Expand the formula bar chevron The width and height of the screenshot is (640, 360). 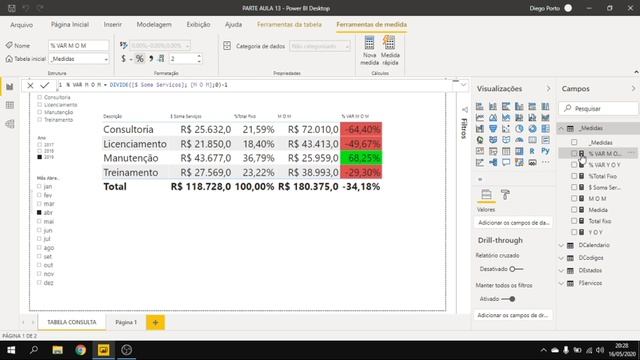[463, 85]
